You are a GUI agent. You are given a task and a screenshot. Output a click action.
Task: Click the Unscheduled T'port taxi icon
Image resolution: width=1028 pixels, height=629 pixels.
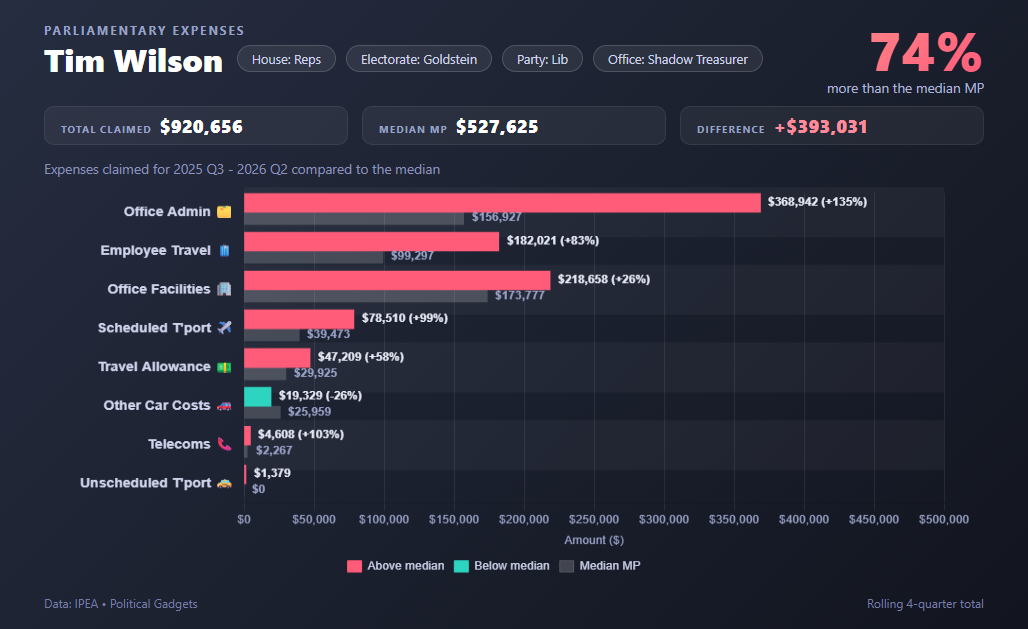(x=224, y=483)
